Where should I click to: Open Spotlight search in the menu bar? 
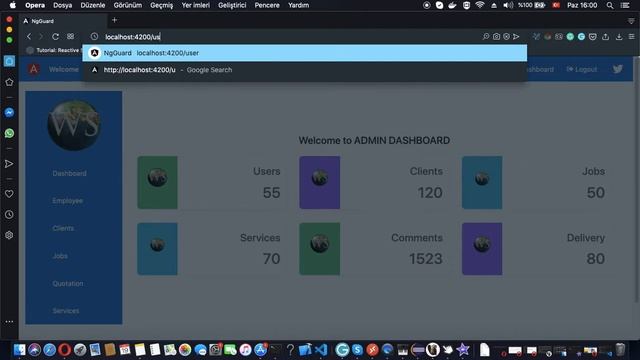coord(610,5)
